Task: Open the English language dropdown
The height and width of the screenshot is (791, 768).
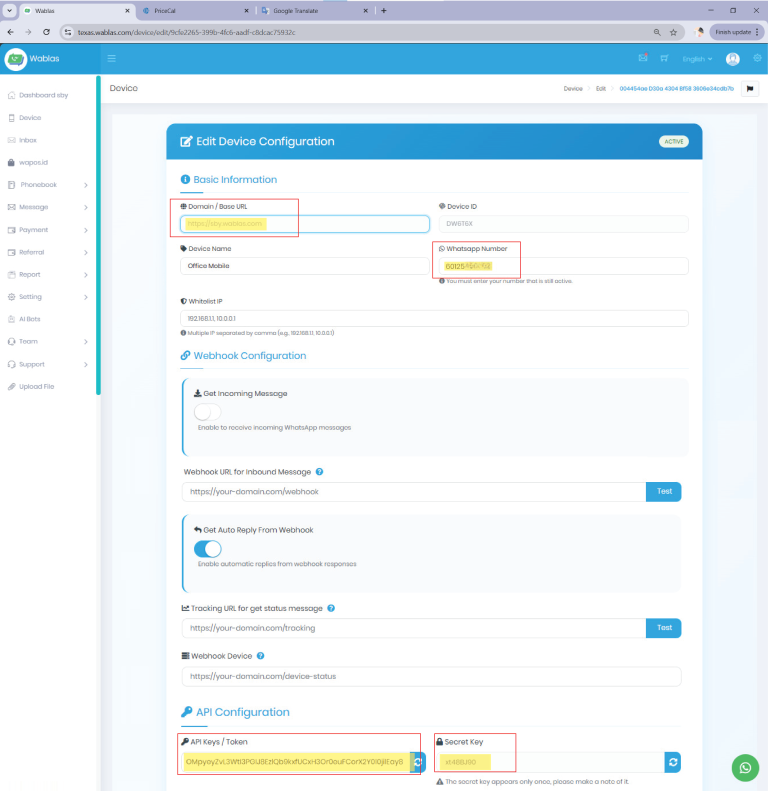Action: (x=697, y=59)
